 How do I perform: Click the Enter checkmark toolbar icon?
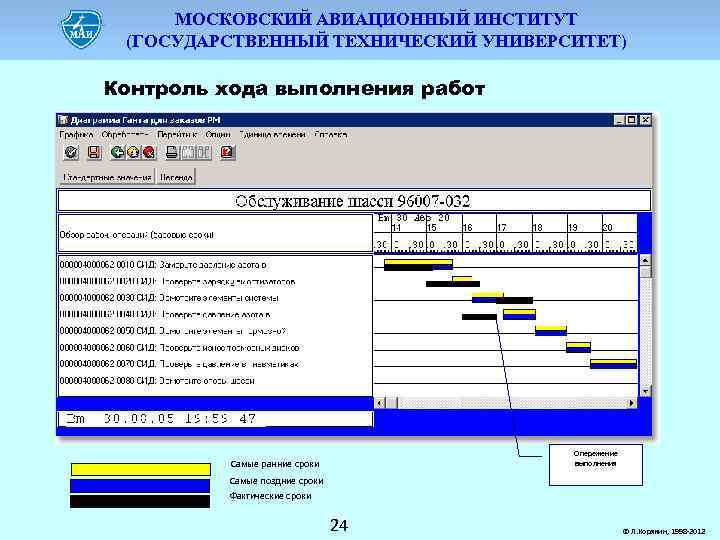[71, 152]
